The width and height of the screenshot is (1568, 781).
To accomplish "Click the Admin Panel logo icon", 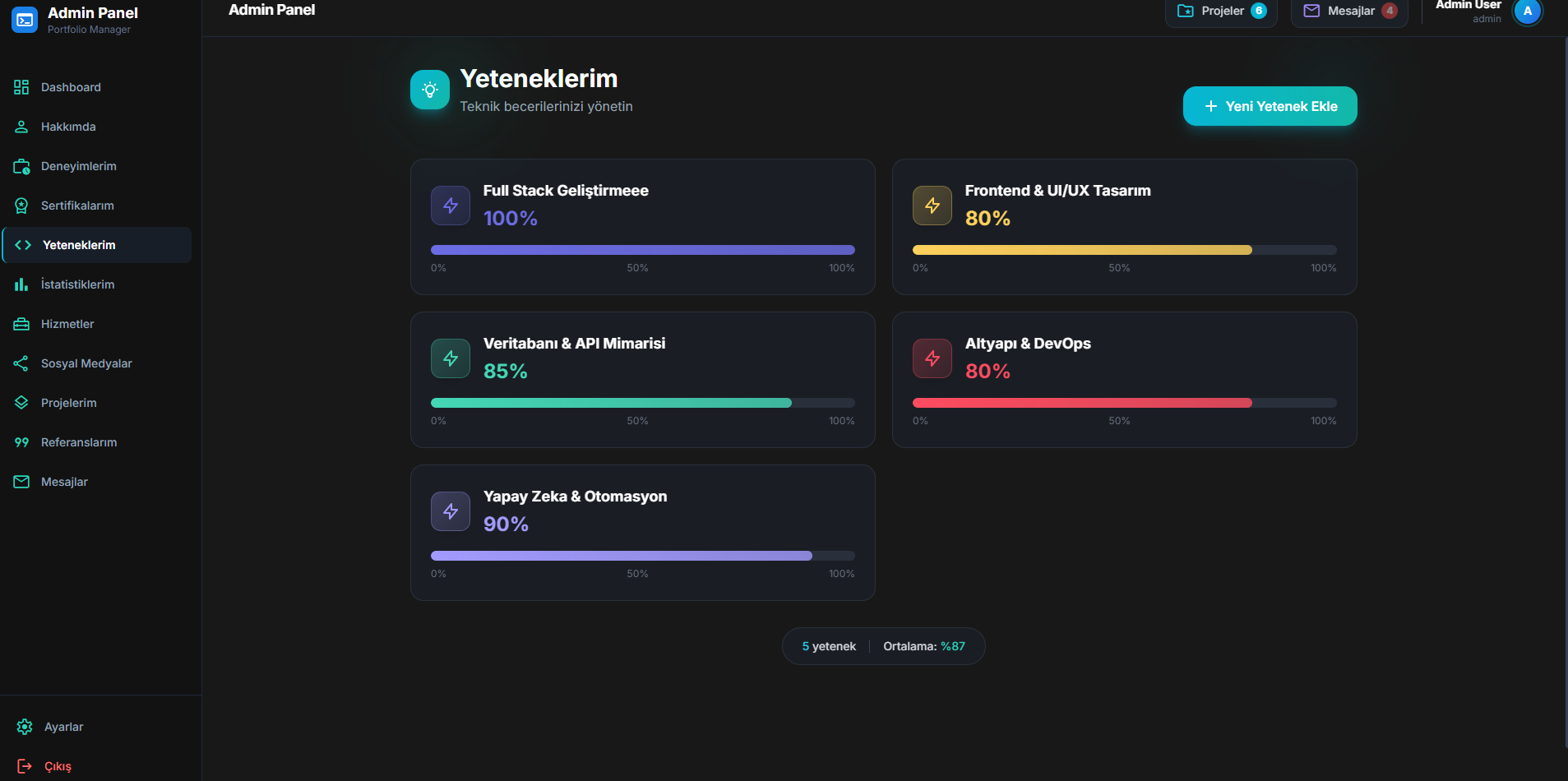I will click(x=24, y=19).
